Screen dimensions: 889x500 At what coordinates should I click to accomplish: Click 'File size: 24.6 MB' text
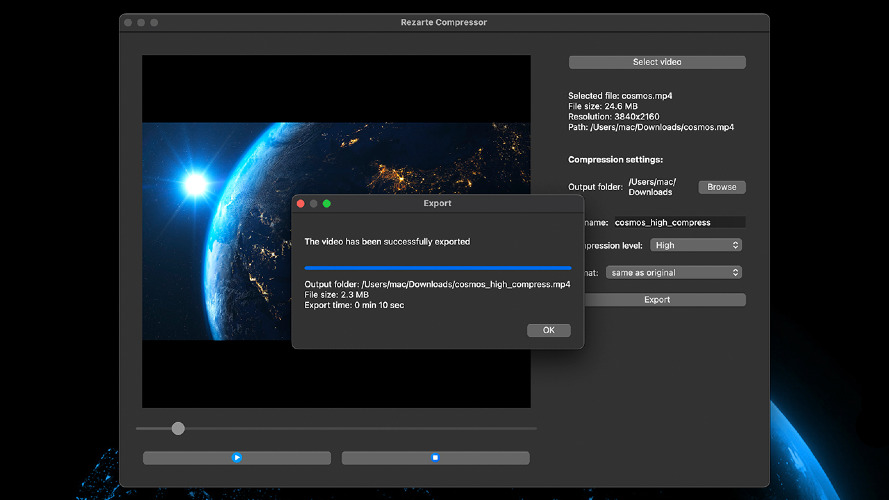tap(603, 106)
